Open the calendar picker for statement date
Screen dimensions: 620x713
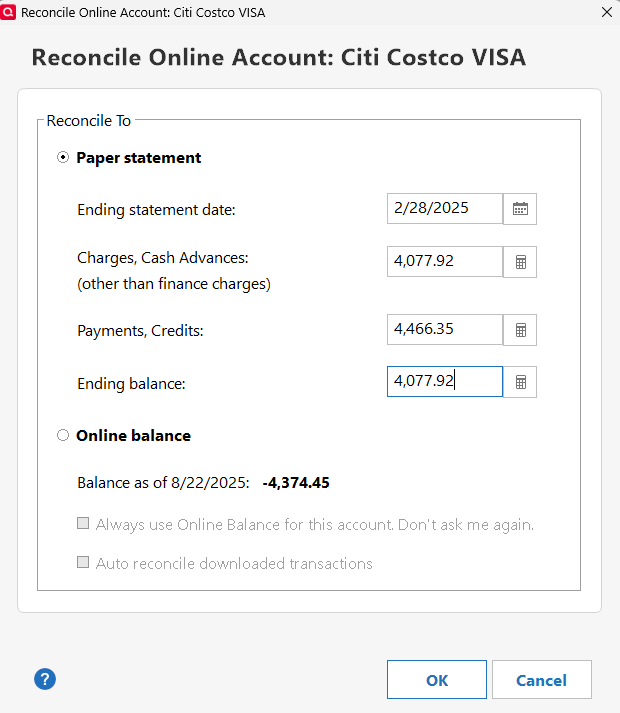520,209
